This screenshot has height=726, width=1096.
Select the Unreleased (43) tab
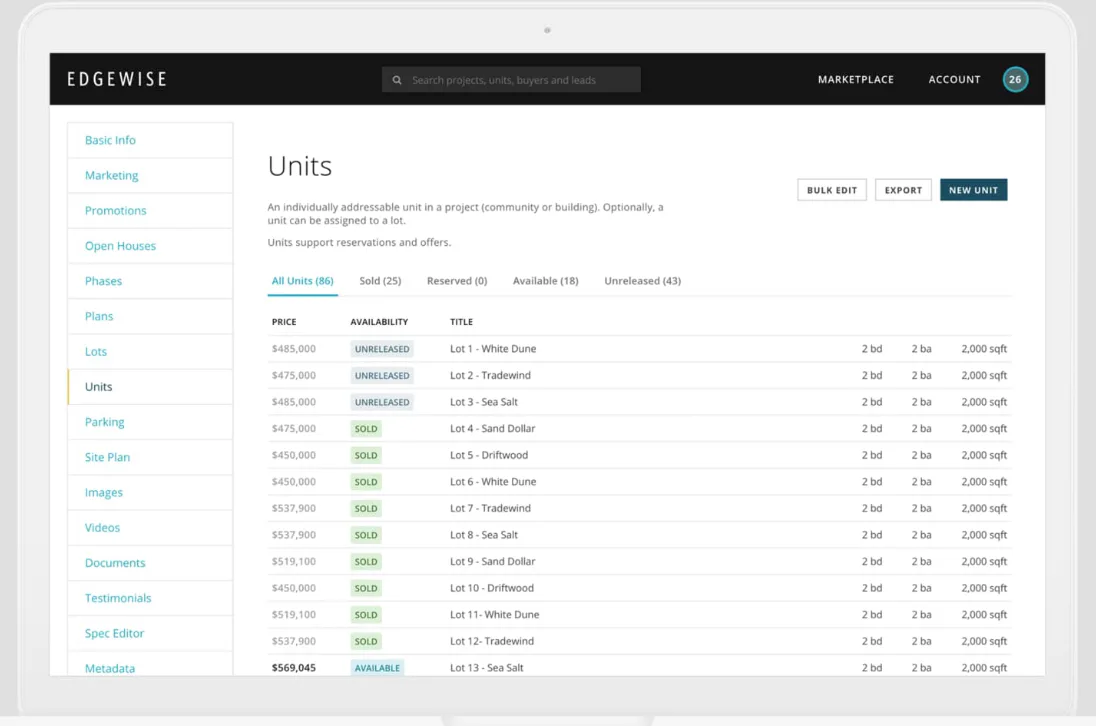642,281
